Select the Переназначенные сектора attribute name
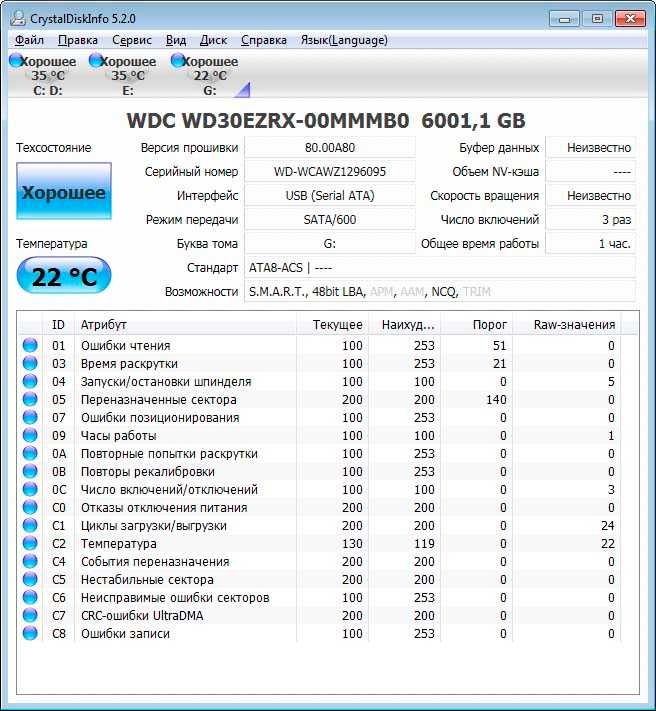 pyautogui.click(x=159, y=399)
